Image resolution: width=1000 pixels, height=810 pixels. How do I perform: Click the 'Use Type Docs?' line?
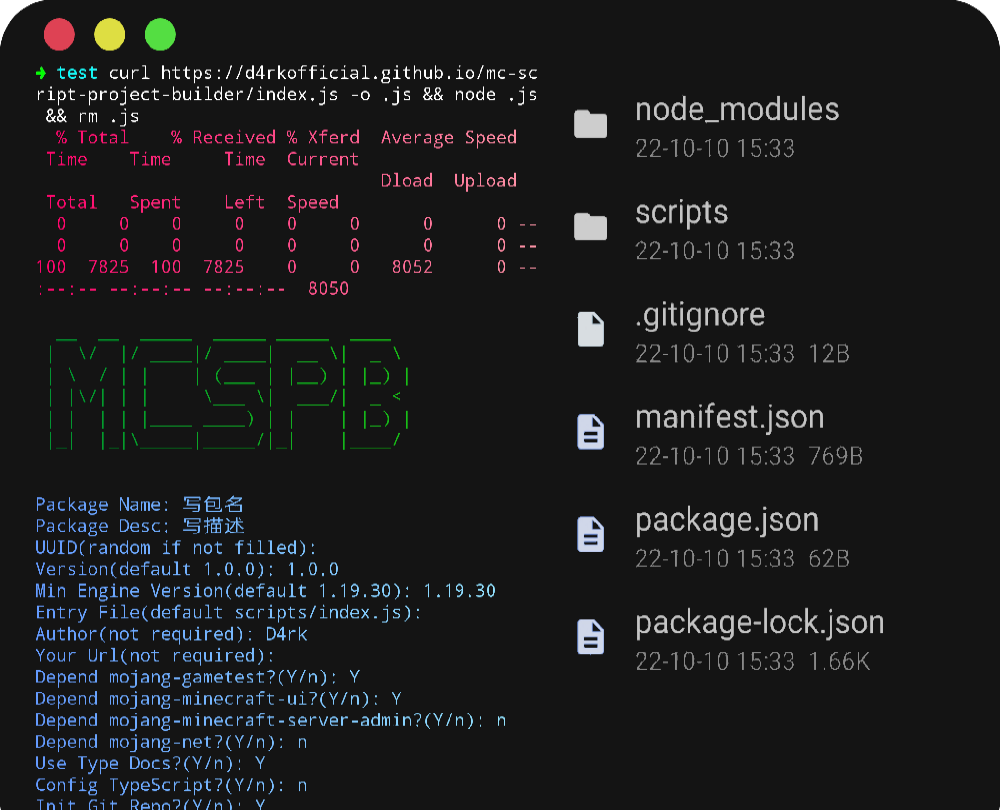point(151,763)
